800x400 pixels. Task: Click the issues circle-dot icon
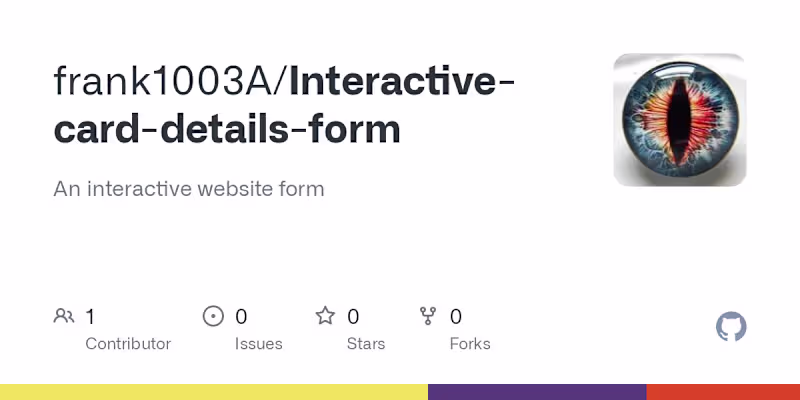(x=213, y=317)
